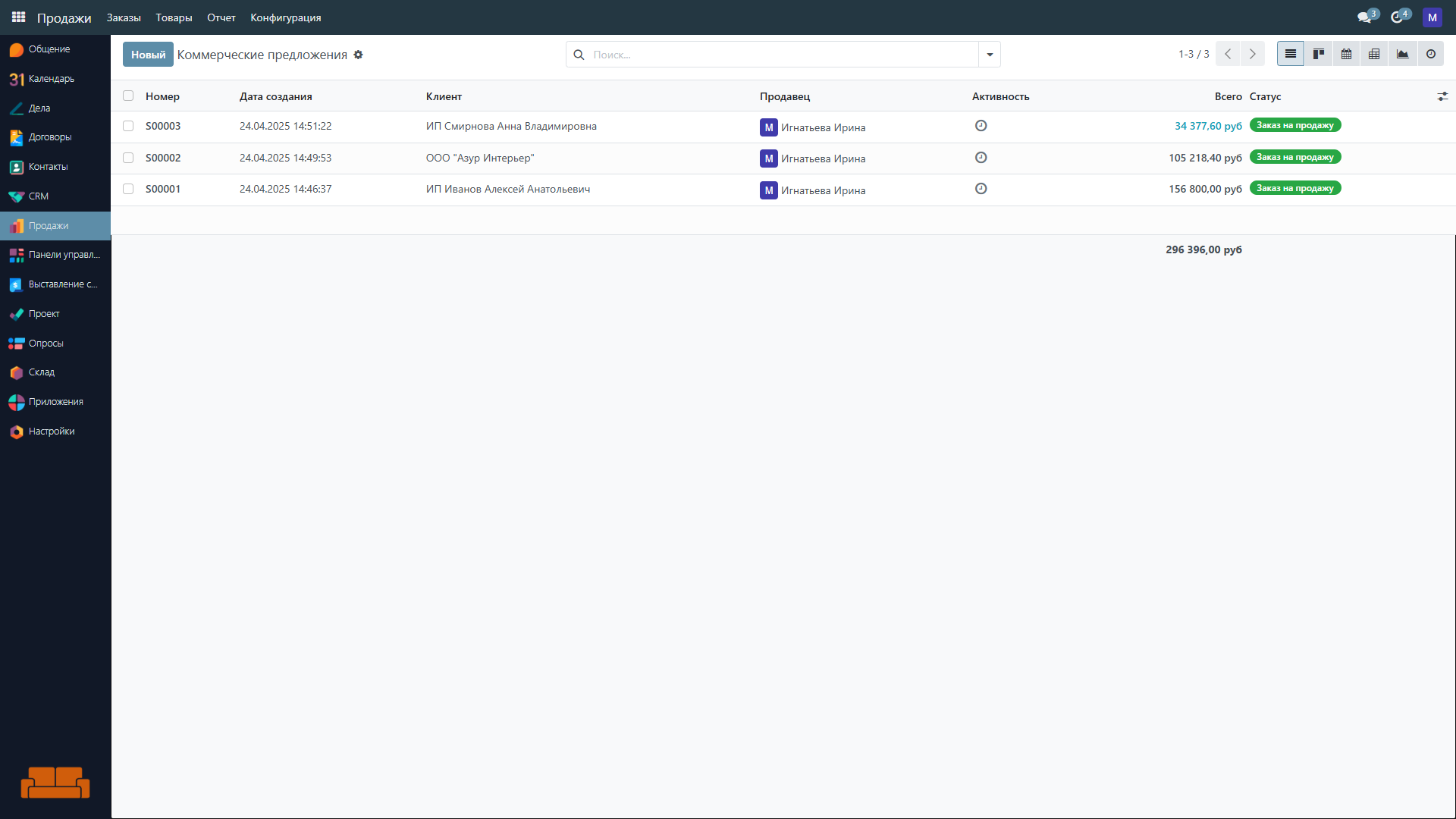Tick checkbox for order S00002
The height and width of the screenshot is (819, 1456).
pos(128,158)
